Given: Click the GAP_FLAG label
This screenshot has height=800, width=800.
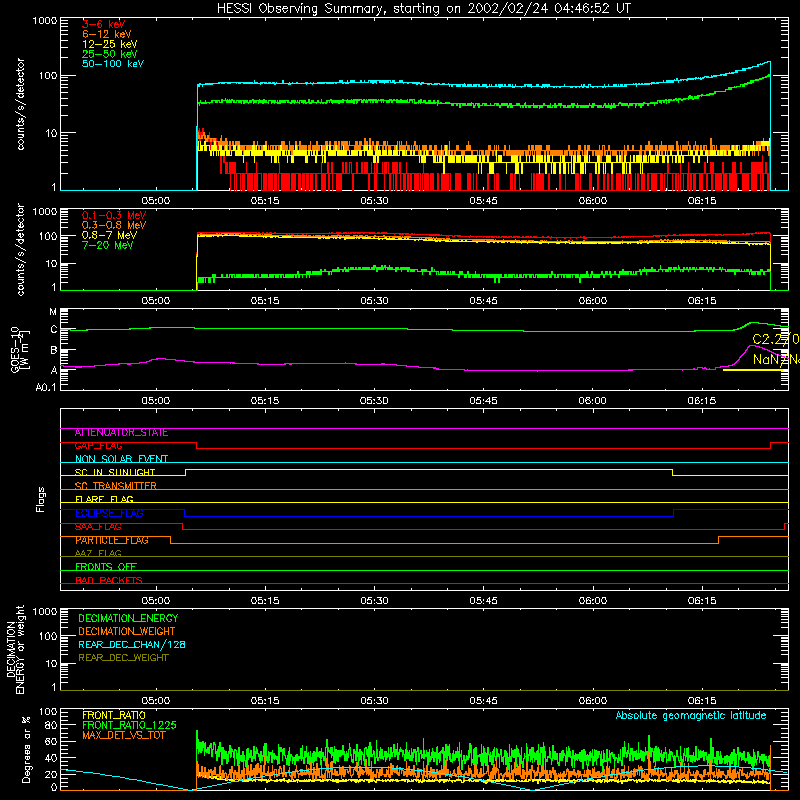Looking at the screenshot, I should 98,446.
